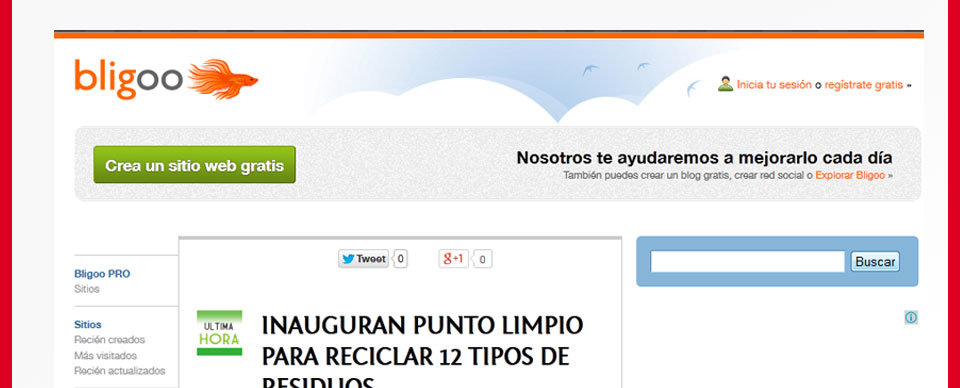Image resolution: width=960 pixels, height=388 pixels.
Task: Click the orange betta fish logo icon
Action: [223, 78]
